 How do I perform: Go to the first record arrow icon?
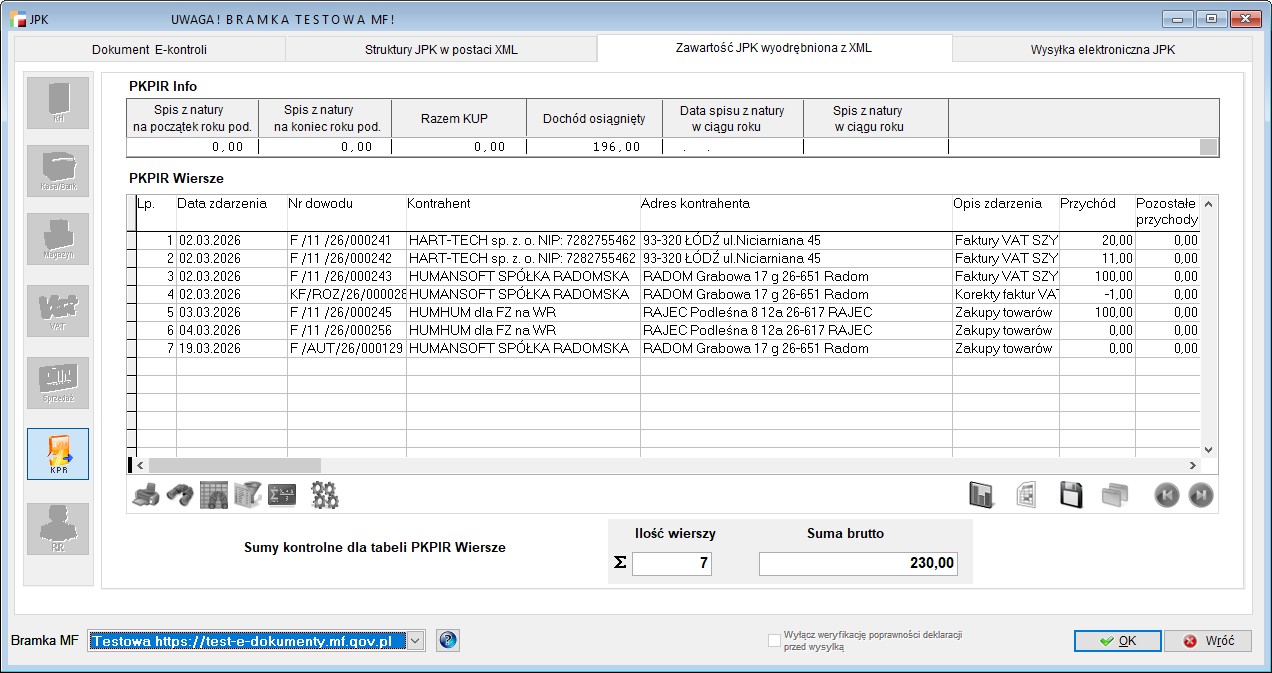click(x=1167, y=495)
